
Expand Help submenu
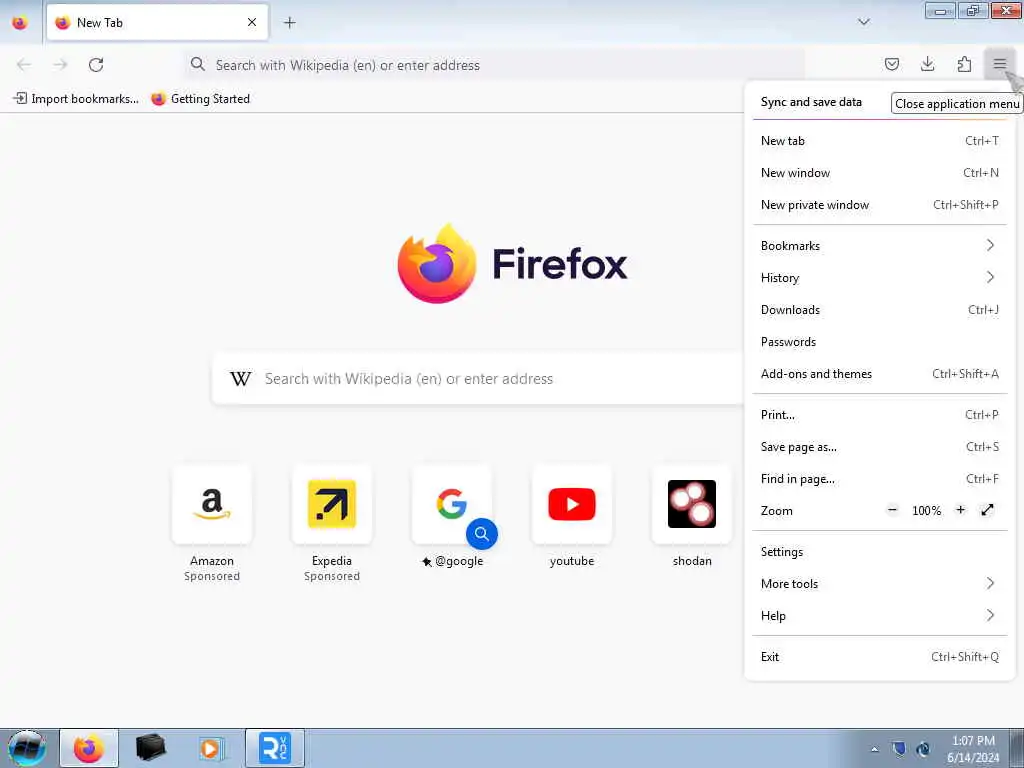coord(880,616)
